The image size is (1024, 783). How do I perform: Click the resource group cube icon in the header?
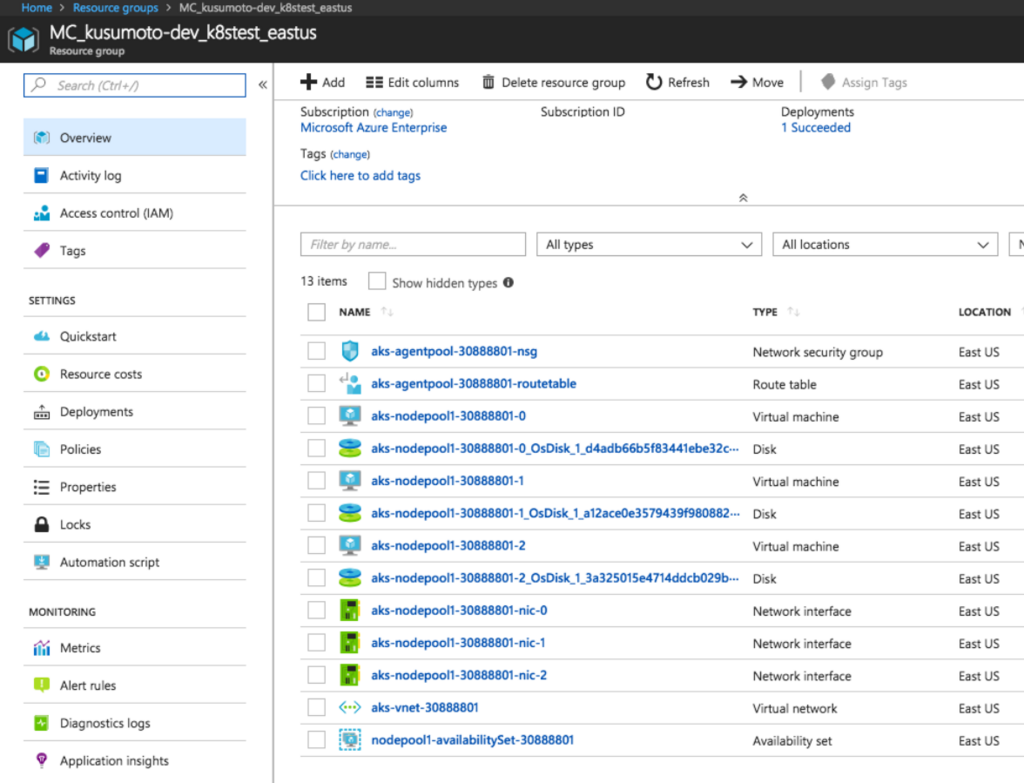coord(24,39)
